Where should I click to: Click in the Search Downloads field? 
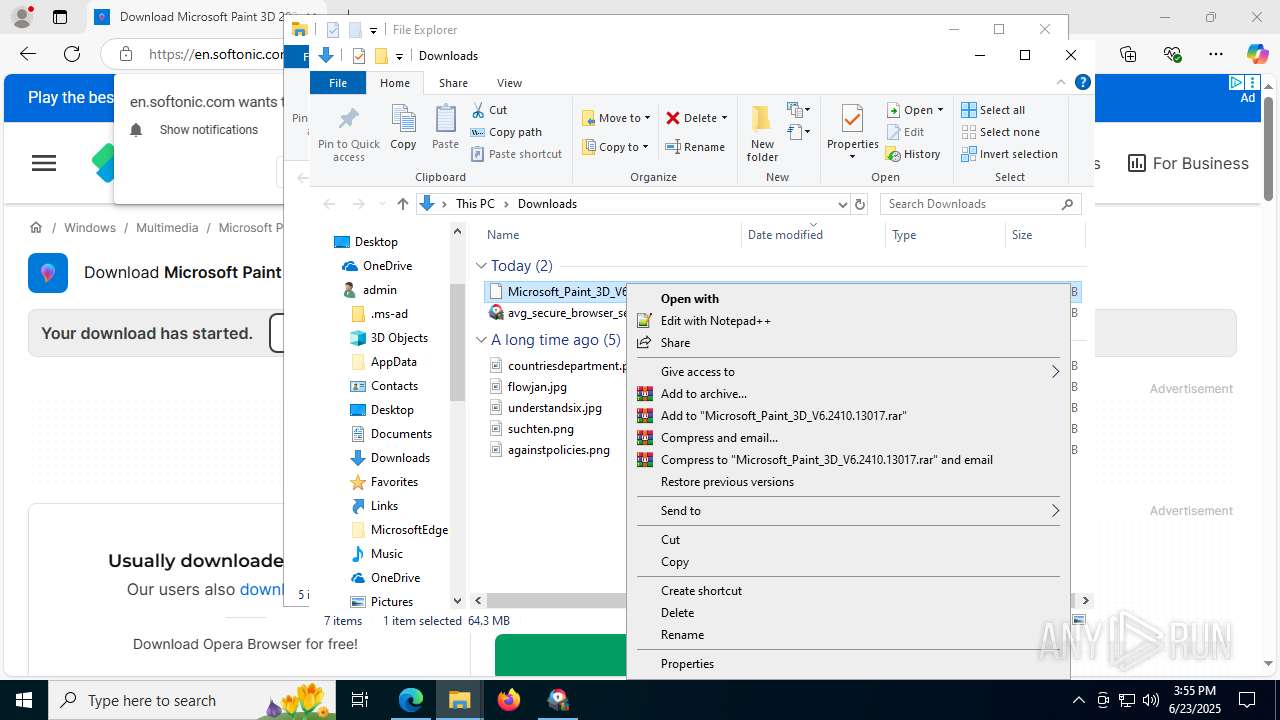click(x=970, y=204)
